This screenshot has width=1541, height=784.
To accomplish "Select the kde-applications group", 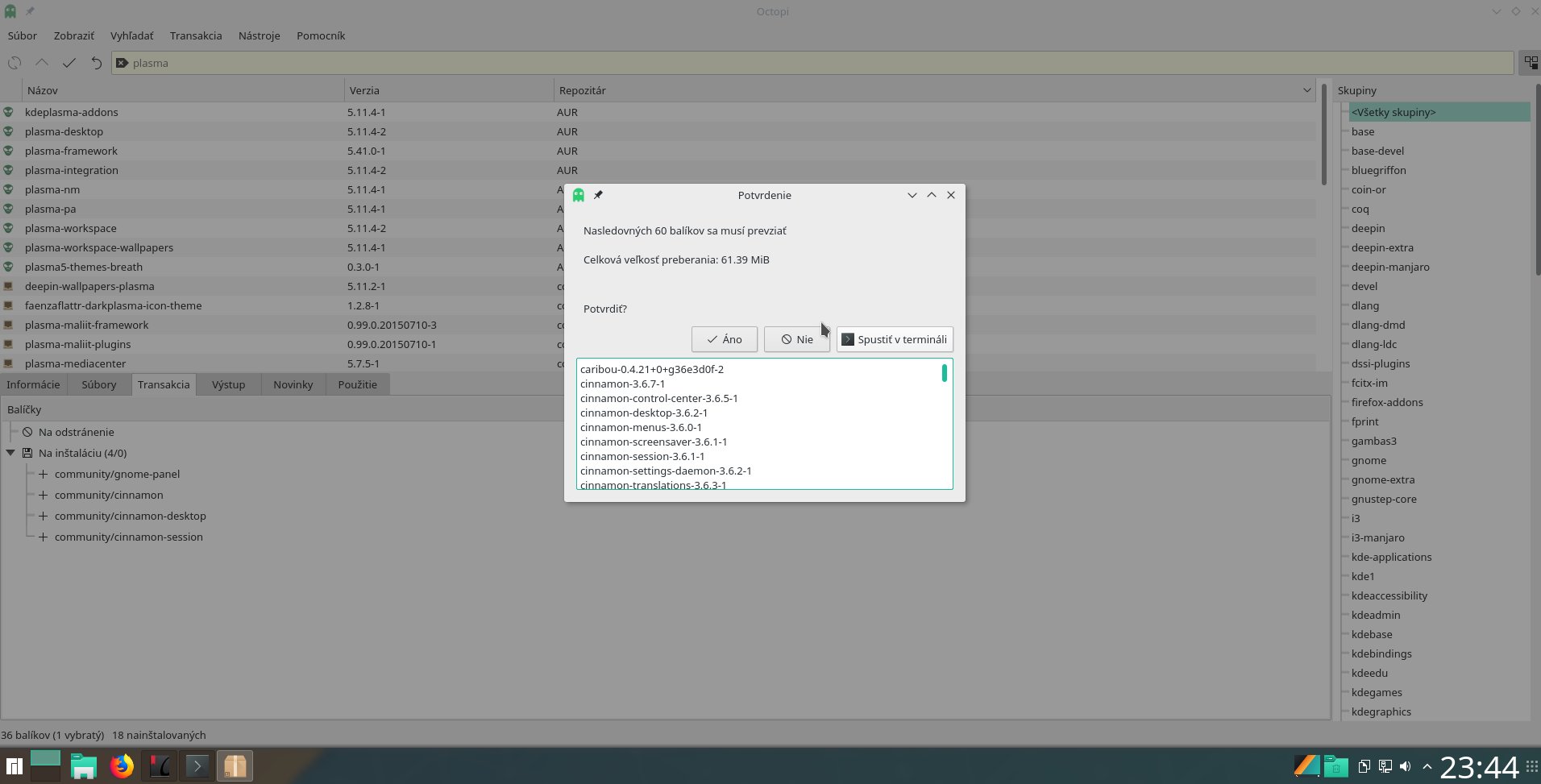I will [1392, 557].
